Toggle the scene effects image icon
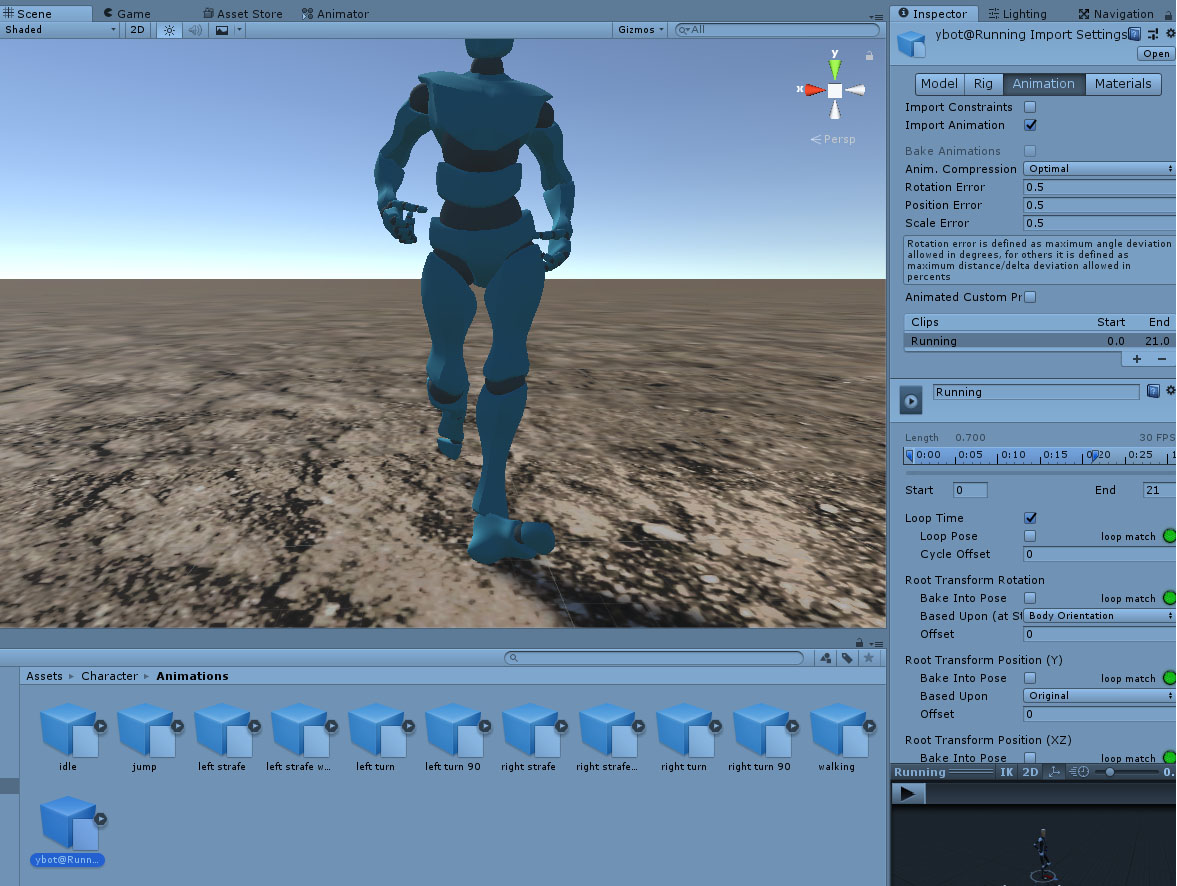 [x=222, y=30]
